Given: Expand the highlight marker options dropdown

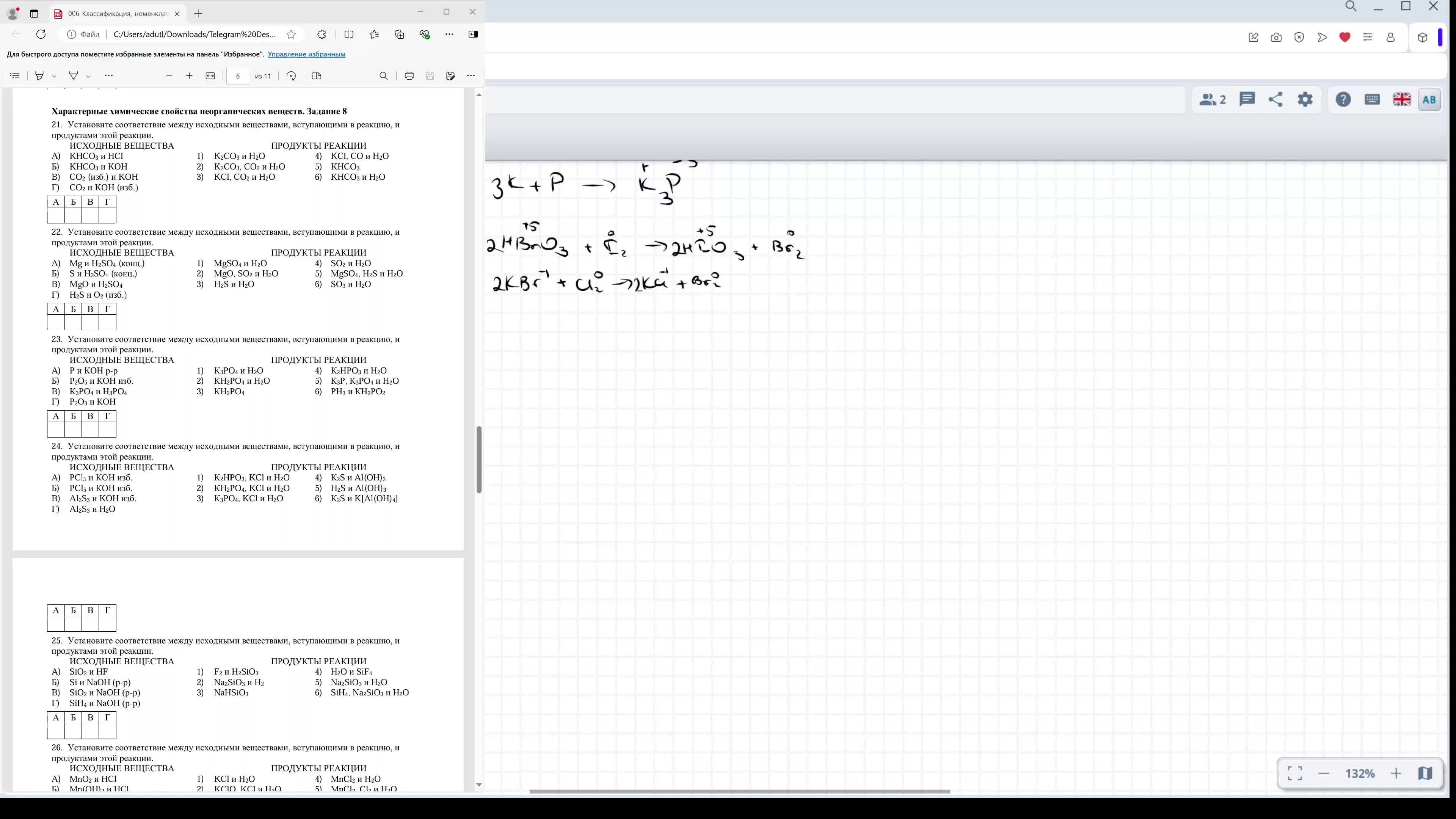Looking at the screenshot, I should (54, 76).
